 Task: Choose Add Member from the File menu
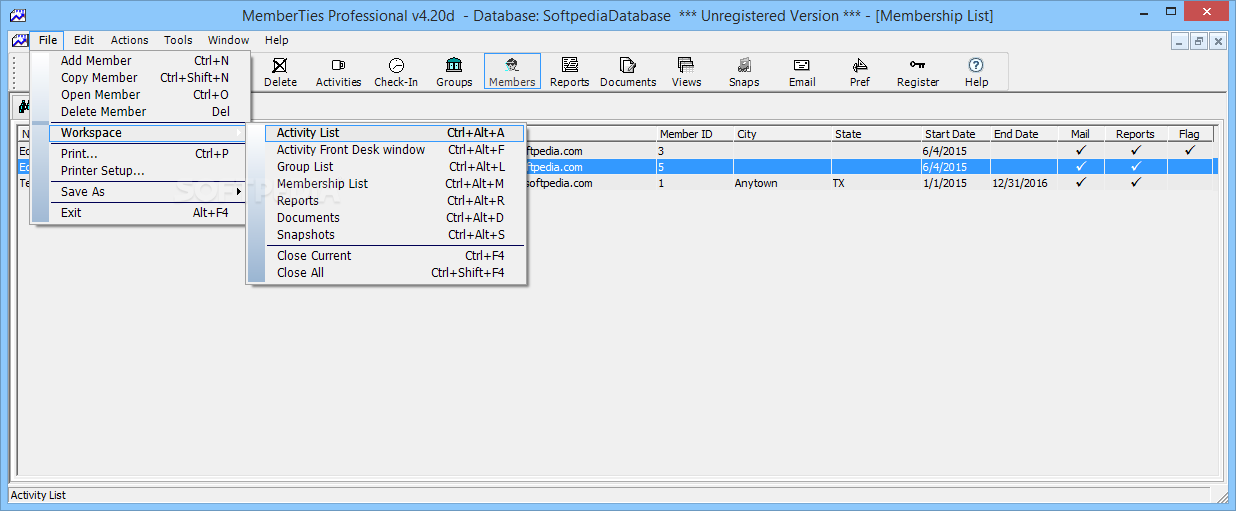pos(148,60)
